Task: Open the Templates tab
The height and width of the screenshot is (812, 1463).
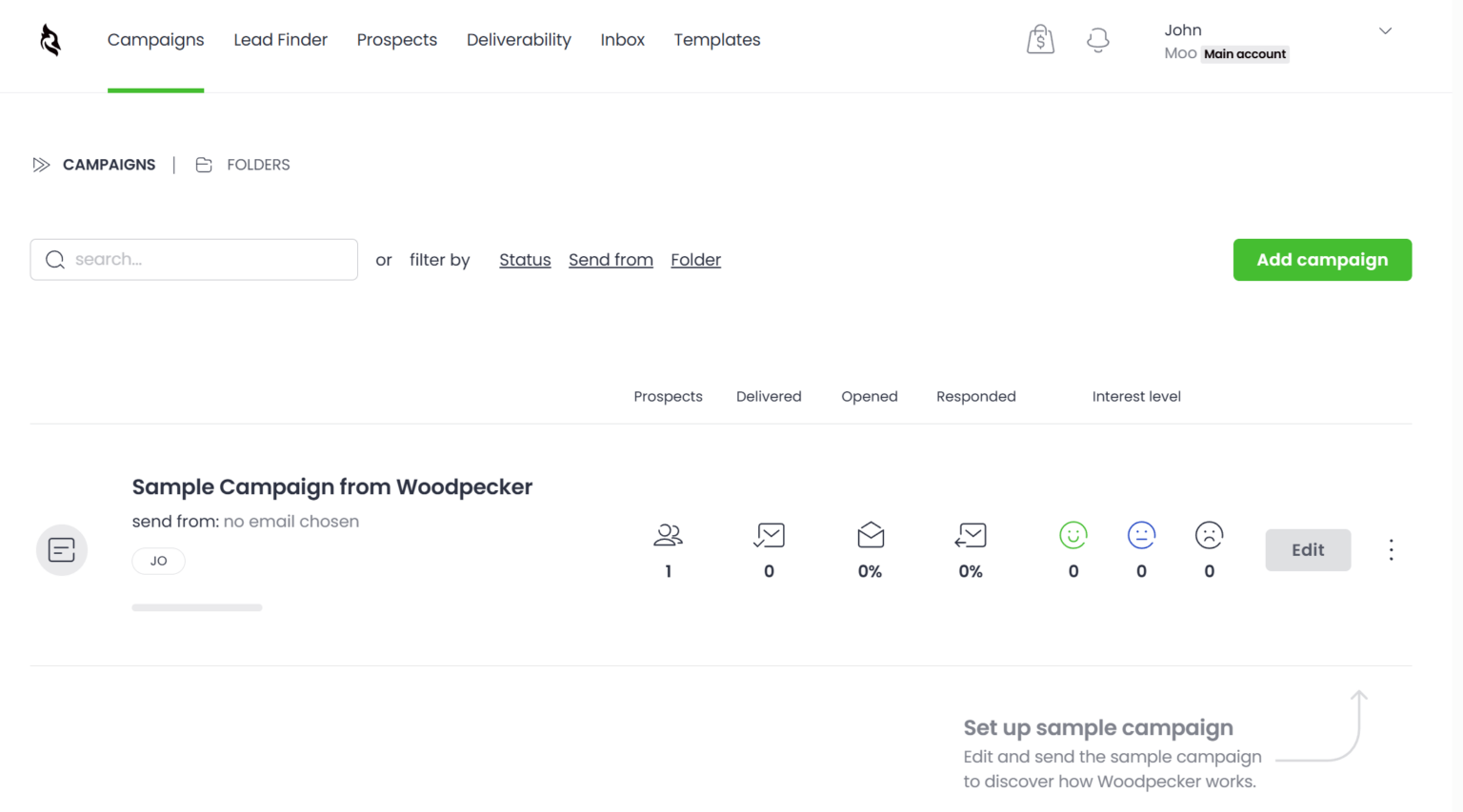Action: (717, 40)
